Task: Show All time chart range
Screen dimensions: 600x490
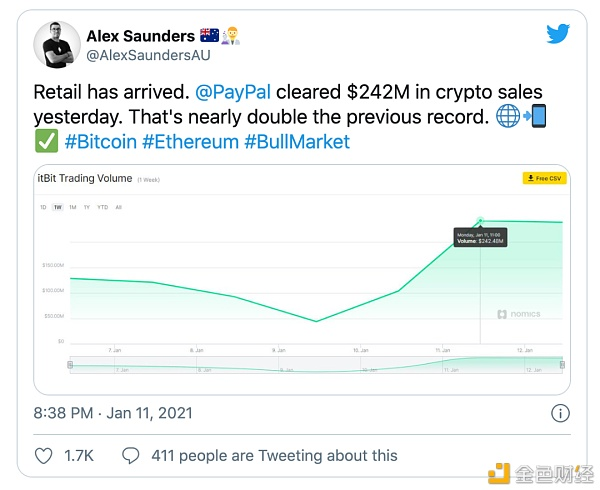Action: pyautogui.click(x=118, y=207)
